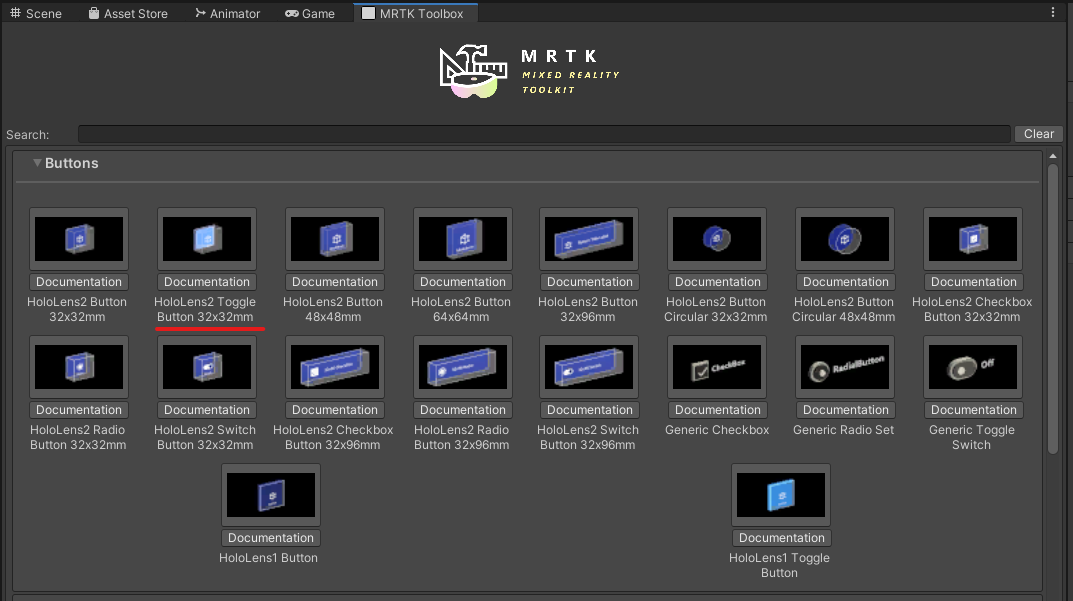This screenshot has width=1073, height=601.
Task: Choose HoloLens2 Button Circular 32x32mm thumbnail
Action: (716, 239)
